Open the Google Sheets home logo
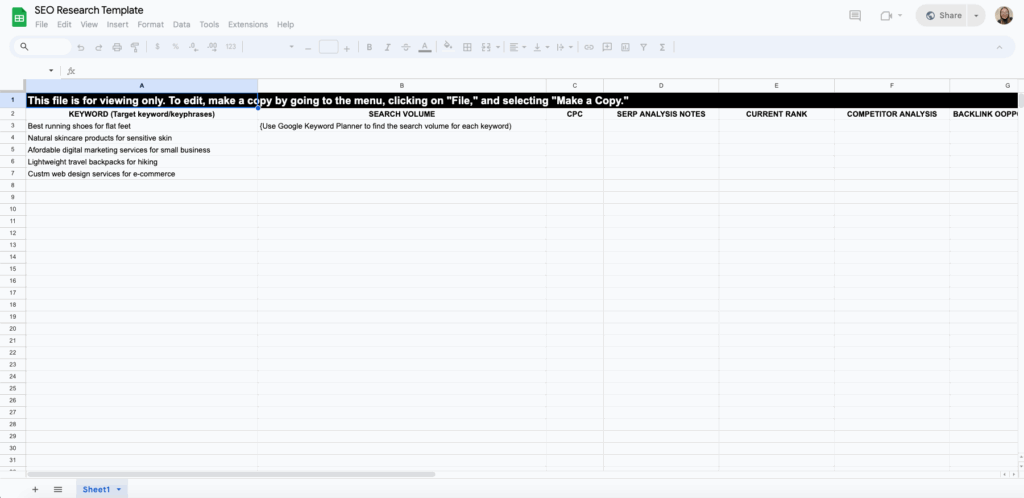Screen dimensions: 1024x498 pyautogui.click(x=20, y=17)
